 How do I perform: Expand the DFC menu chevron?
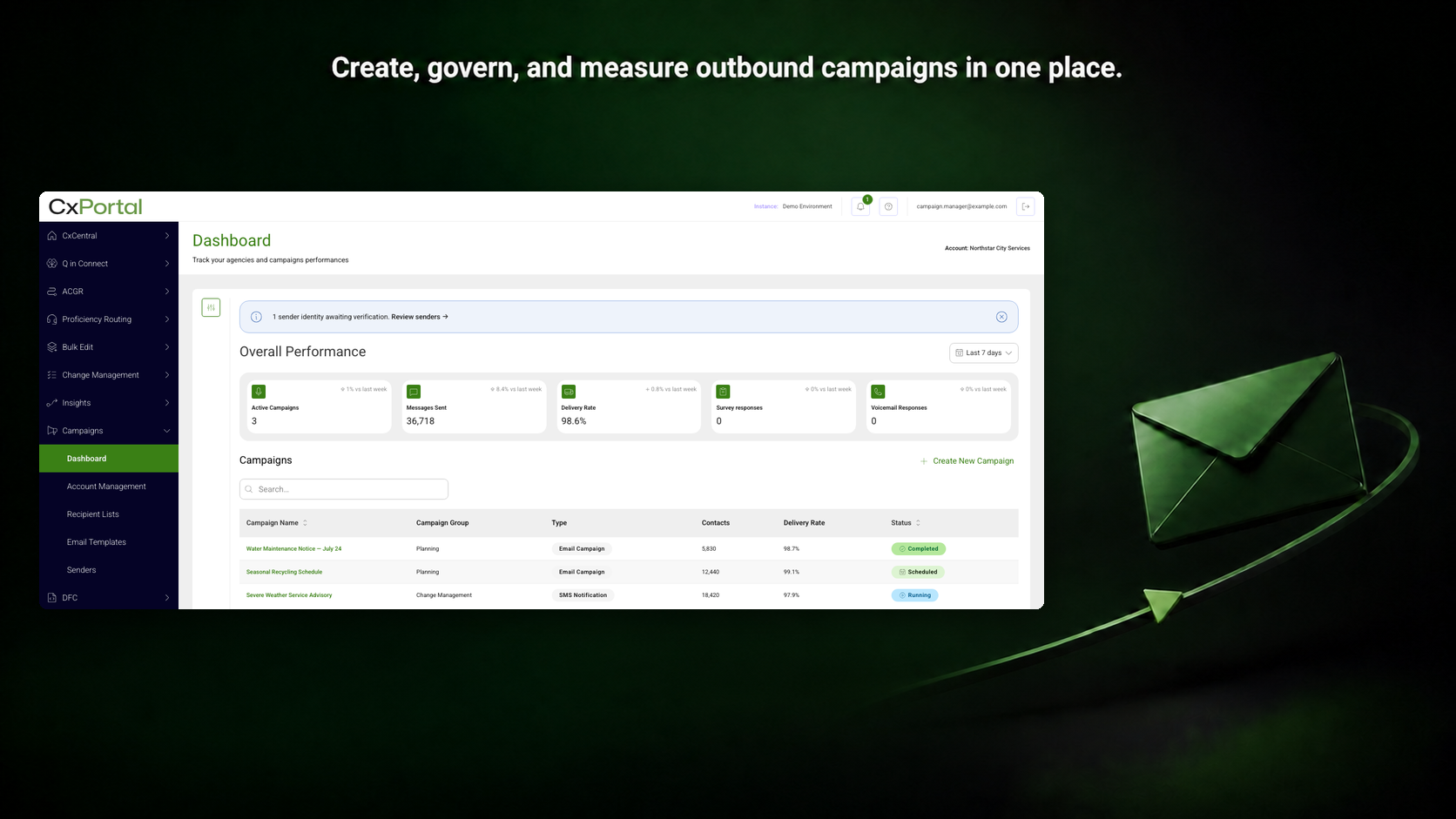167,598
